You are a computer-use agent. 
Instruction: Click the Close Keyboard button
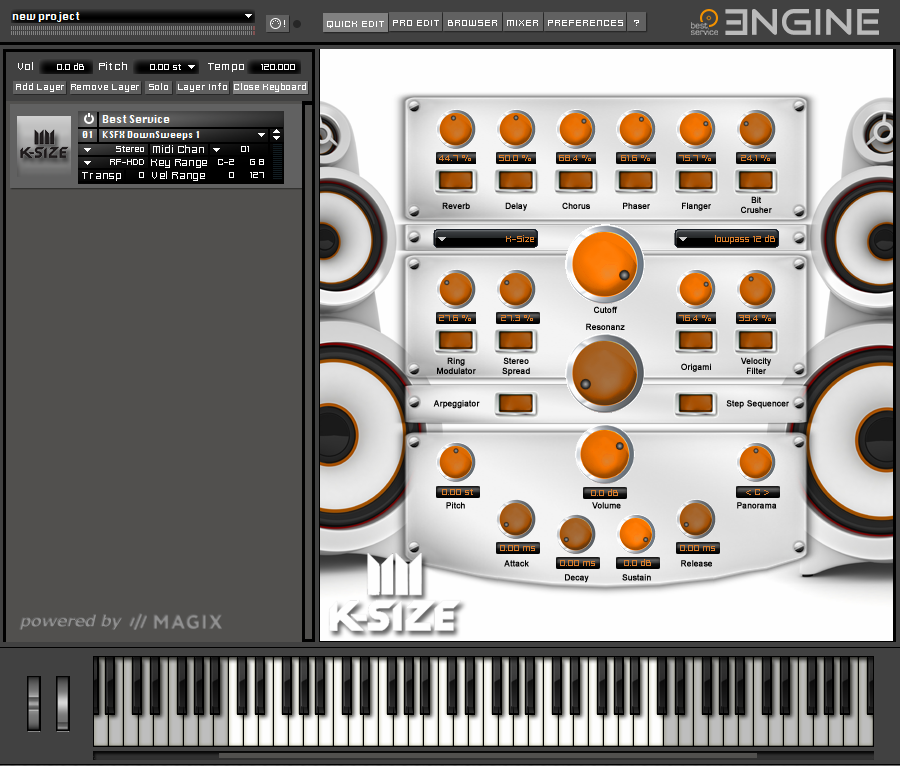click(x=270, y=87)
